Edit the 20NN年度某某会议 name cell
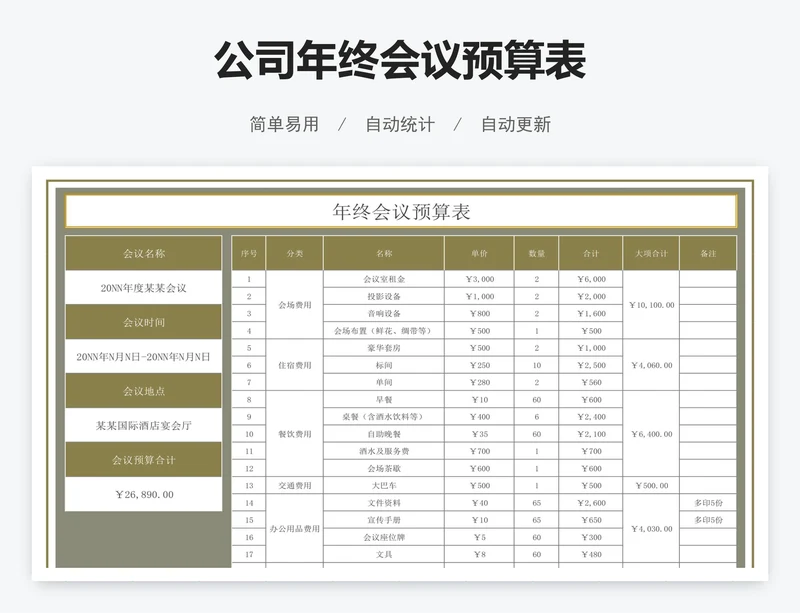Image resolution: width=800 pixels, height=613 pixels. (x=144, y=288)
